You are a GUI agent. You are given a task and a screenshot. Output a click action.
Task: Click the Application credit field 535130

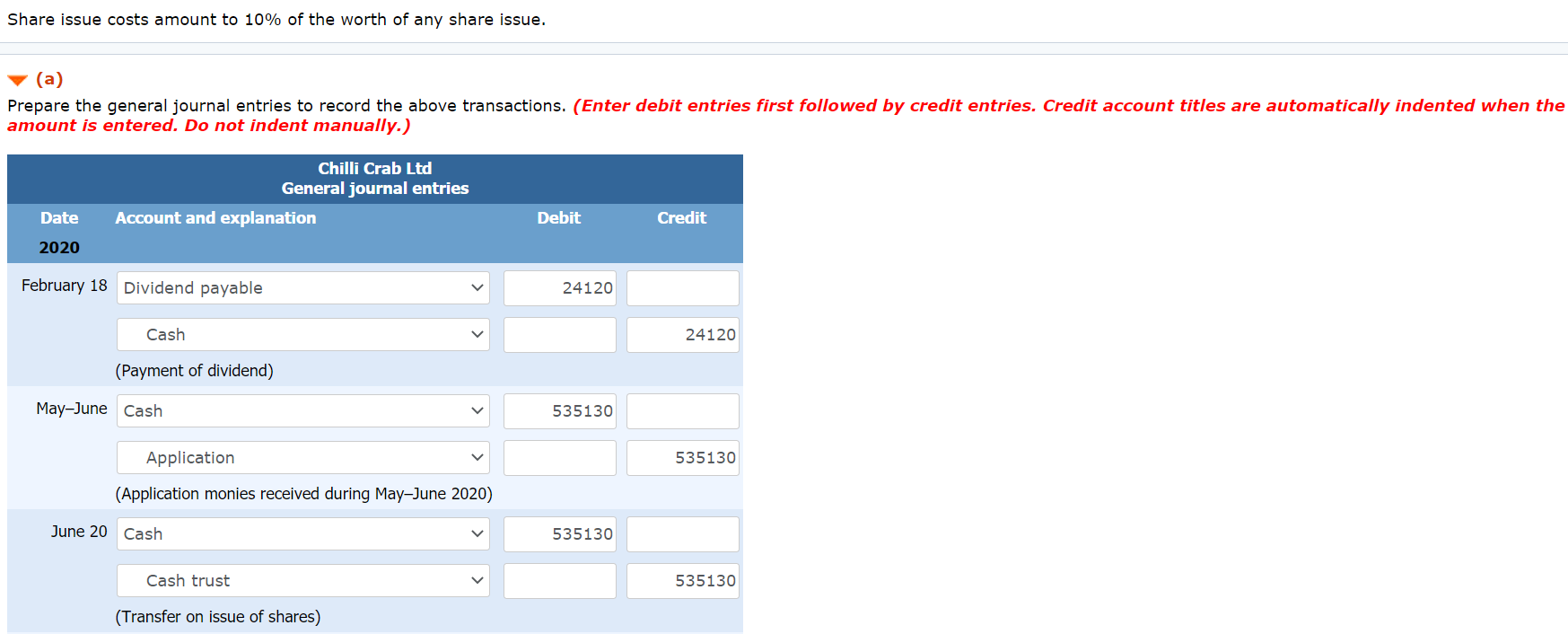tap(683, 457)
